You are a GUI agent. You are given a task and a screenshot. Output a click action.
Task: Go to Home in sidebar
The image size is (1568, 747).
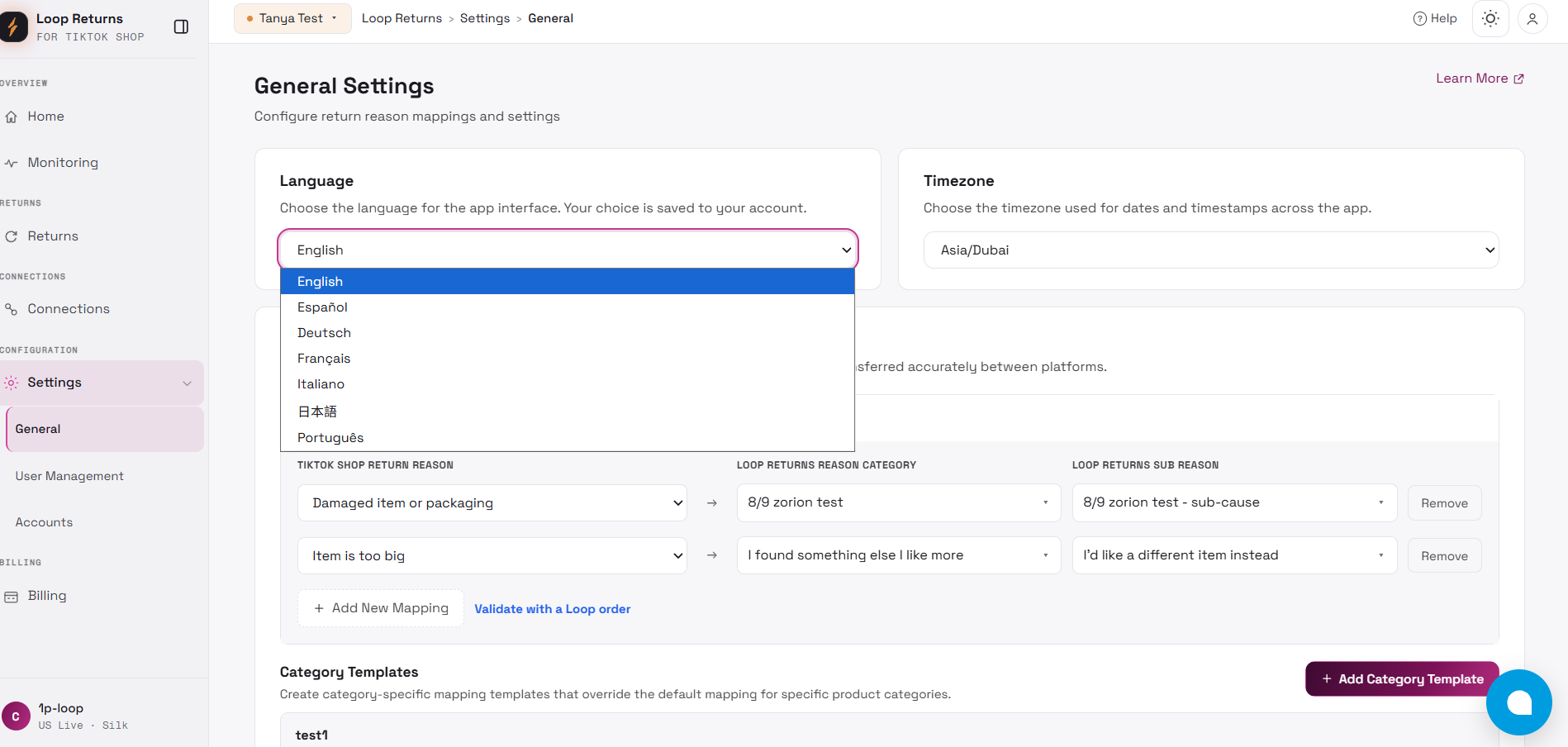pos(99,117)
